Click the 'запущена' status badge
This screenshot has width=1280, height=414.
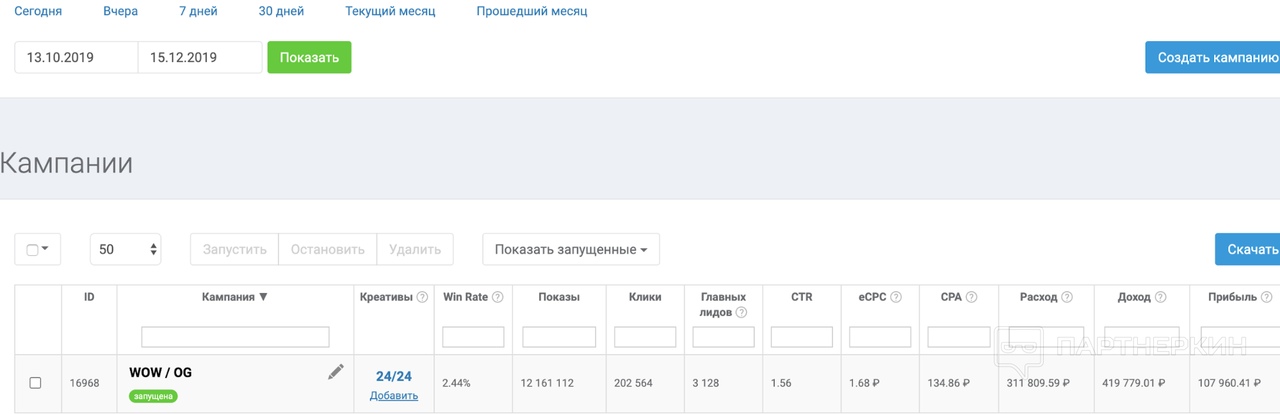[153, 396]
